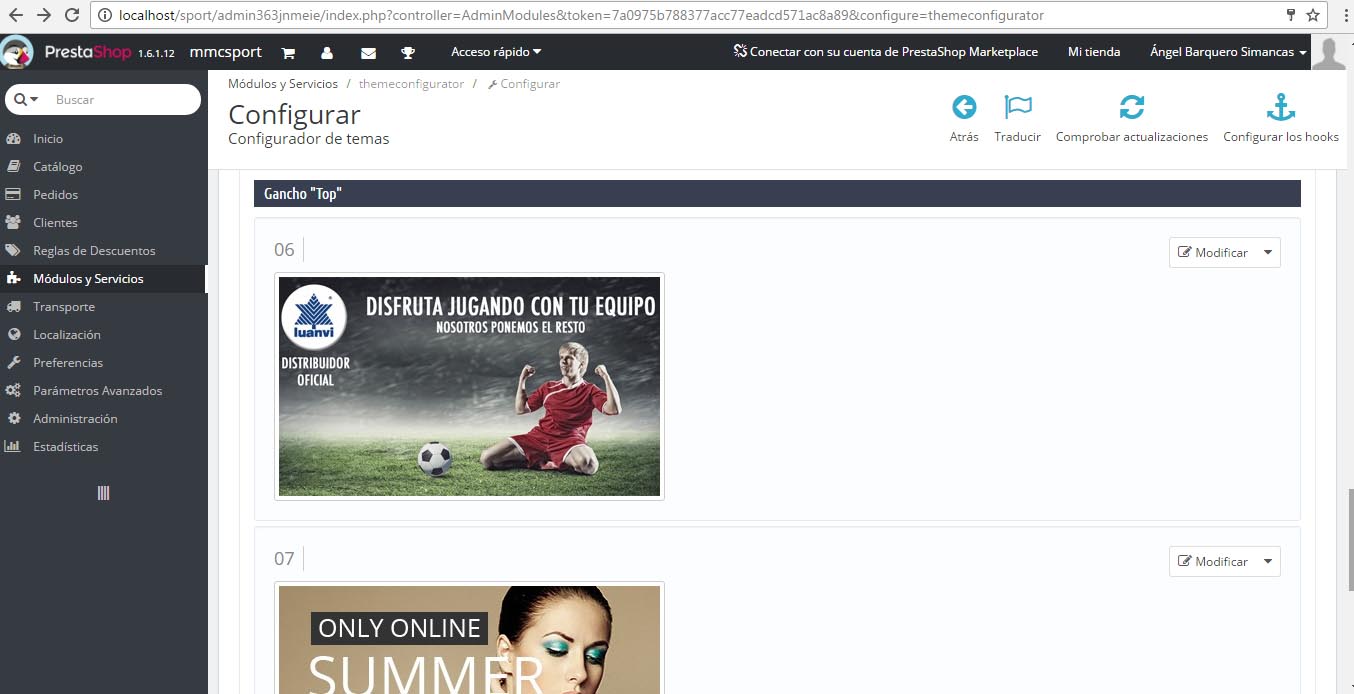Click the item number 06 label
This screenshot has width=1354, height=694.
(x=284, y=250)
